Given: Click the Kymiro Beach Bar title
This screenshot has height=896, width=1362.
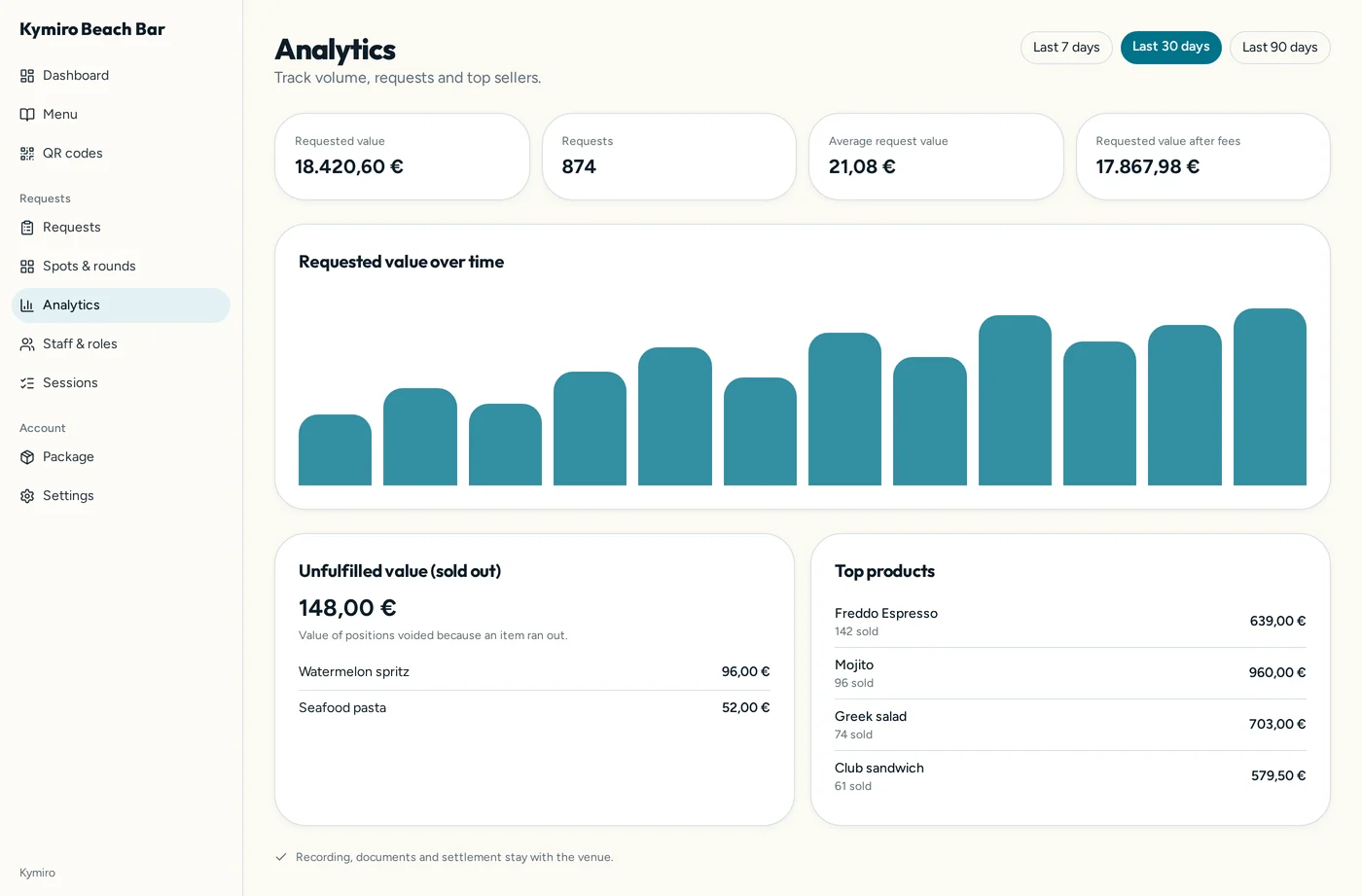Looking at the screenshot, I should (x=92, y=29).
